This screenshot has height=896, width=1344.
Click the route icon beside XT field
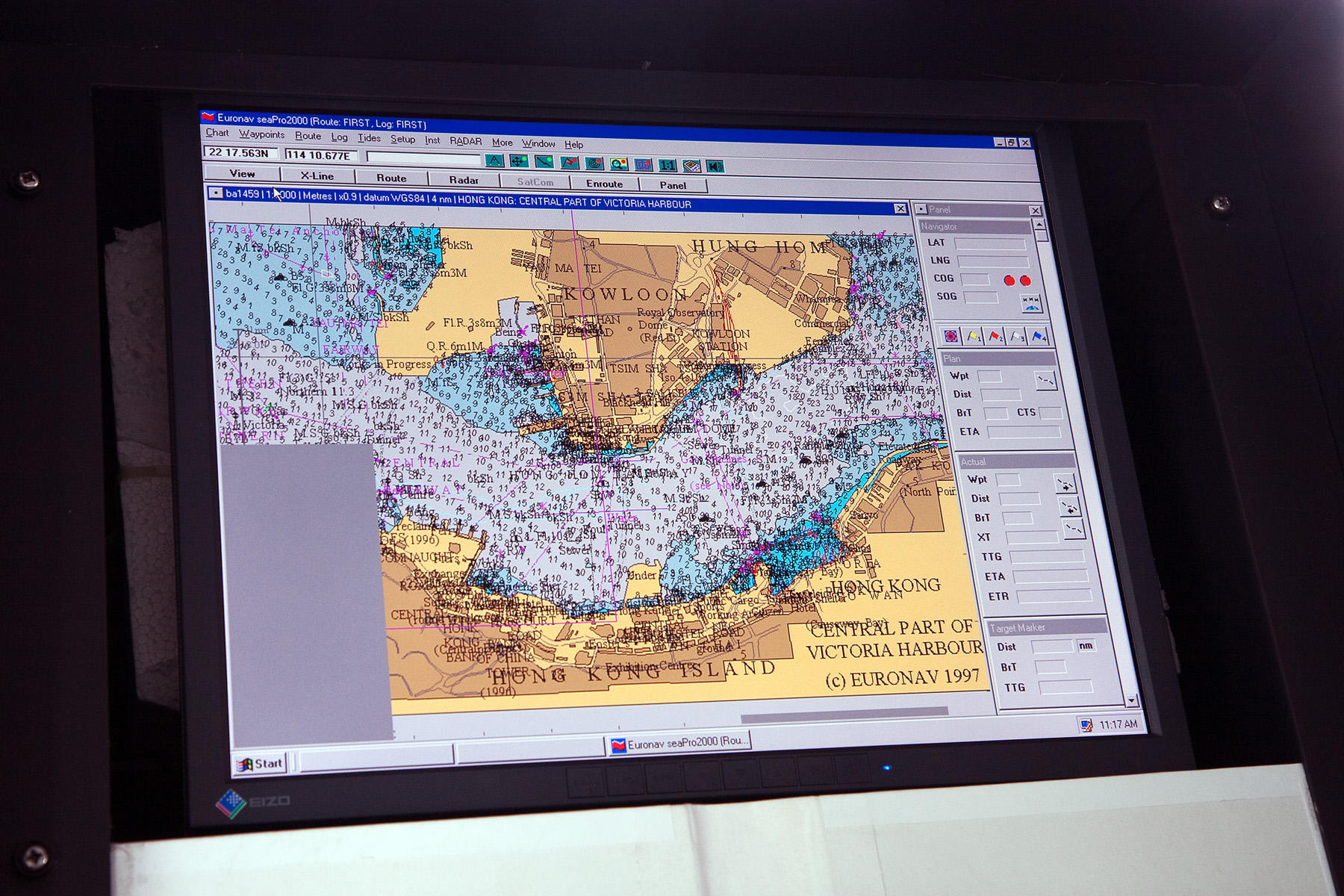1074,529
